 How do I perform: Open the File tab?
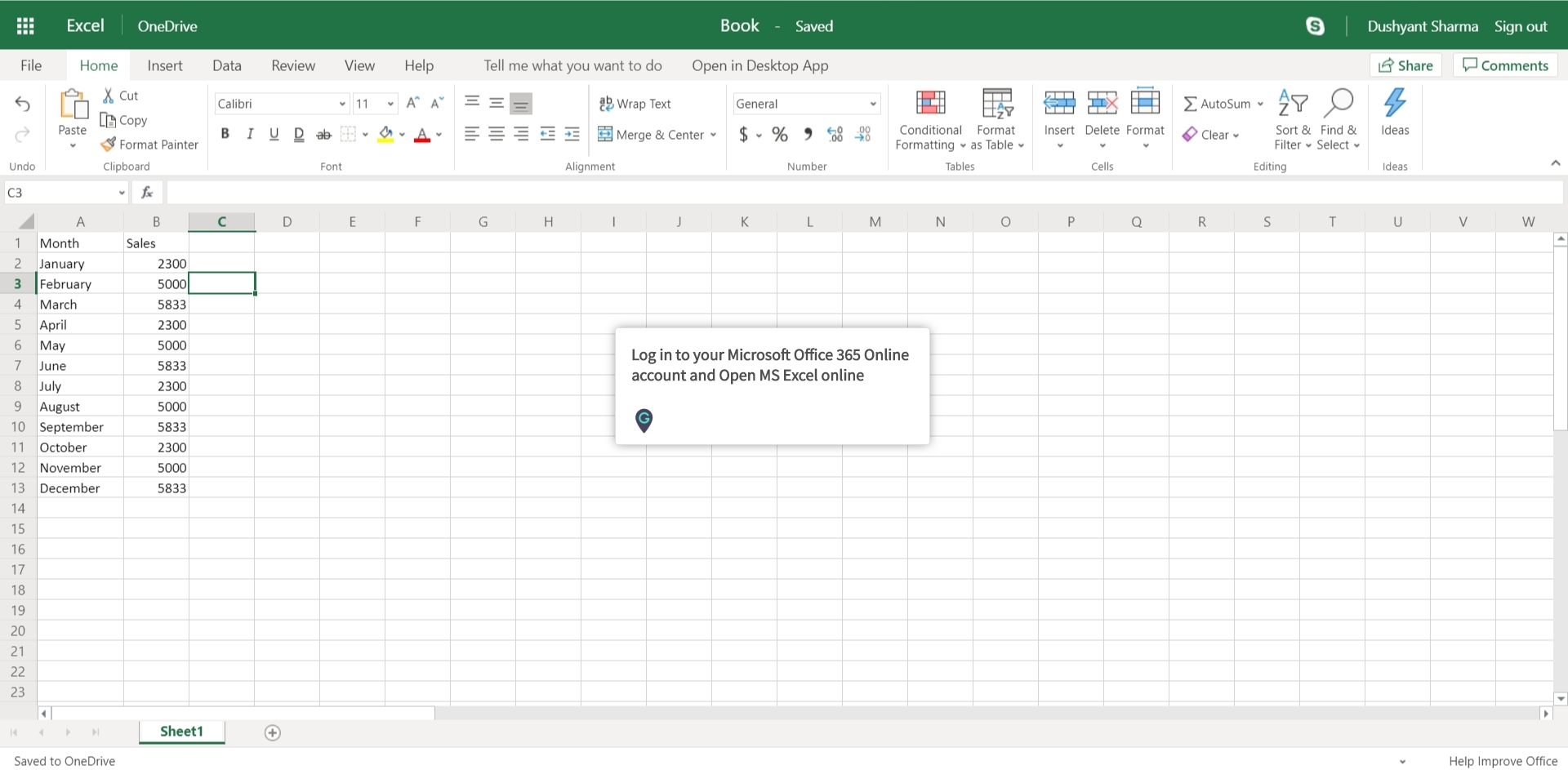click(31, 65)
